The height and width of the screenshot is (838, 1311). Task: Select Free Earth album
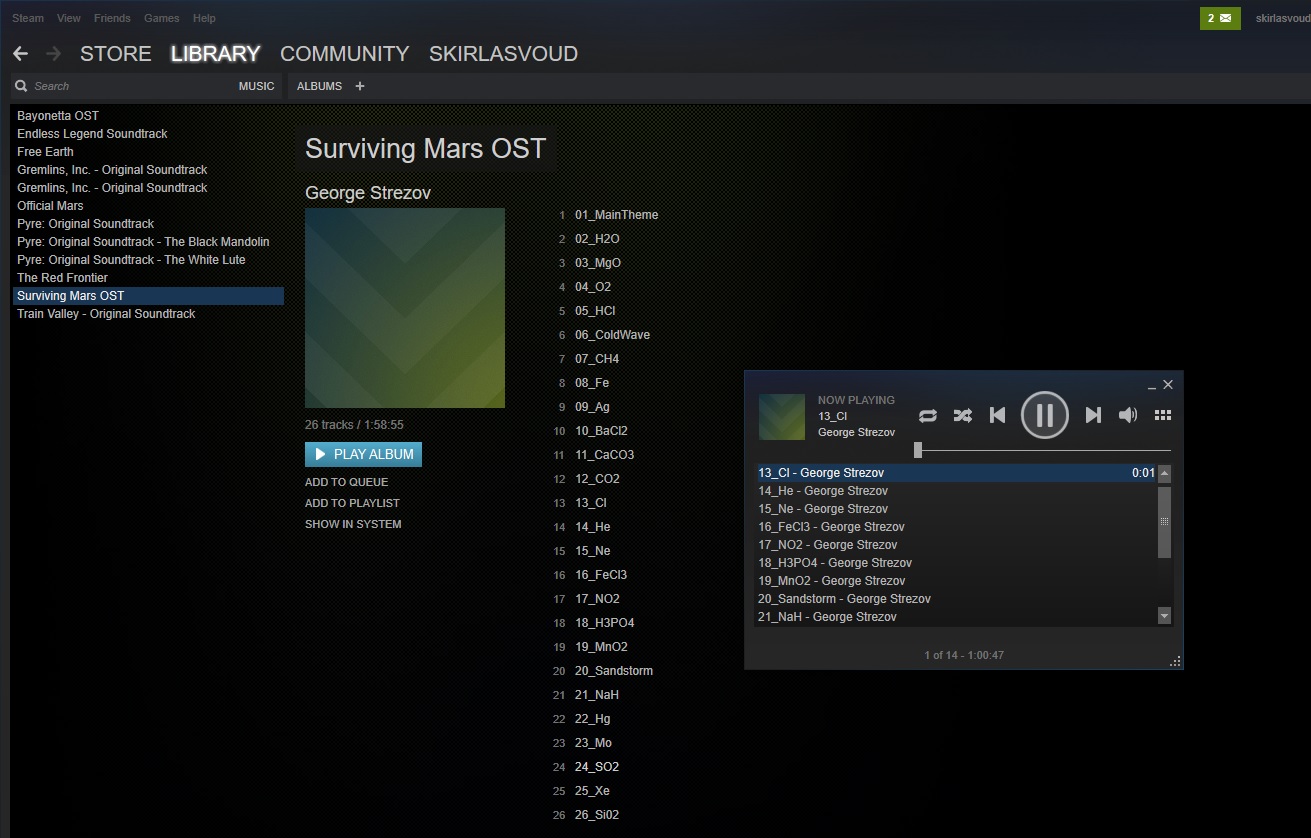148,152
